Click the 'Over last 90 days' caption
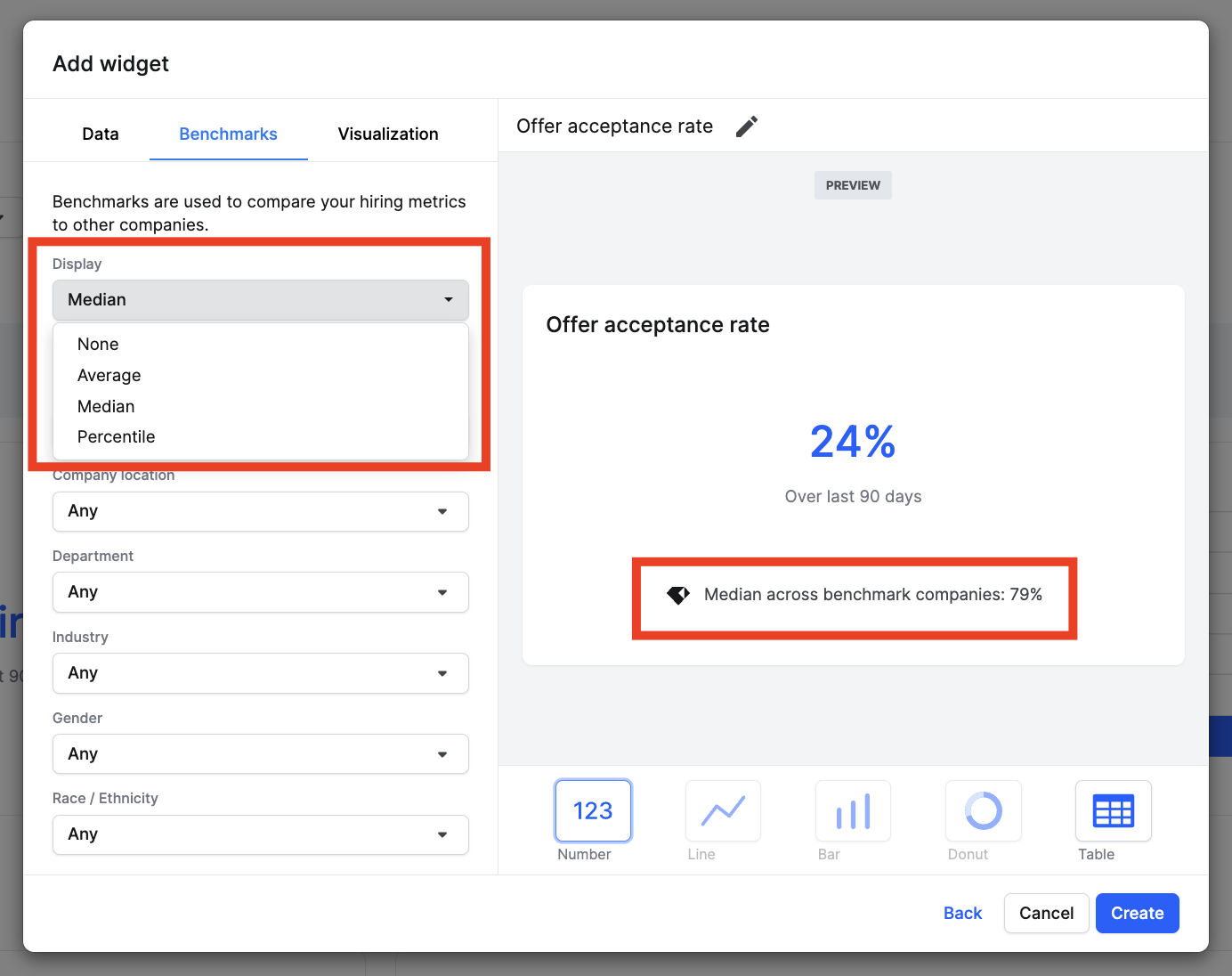 [x=853, y=497]
